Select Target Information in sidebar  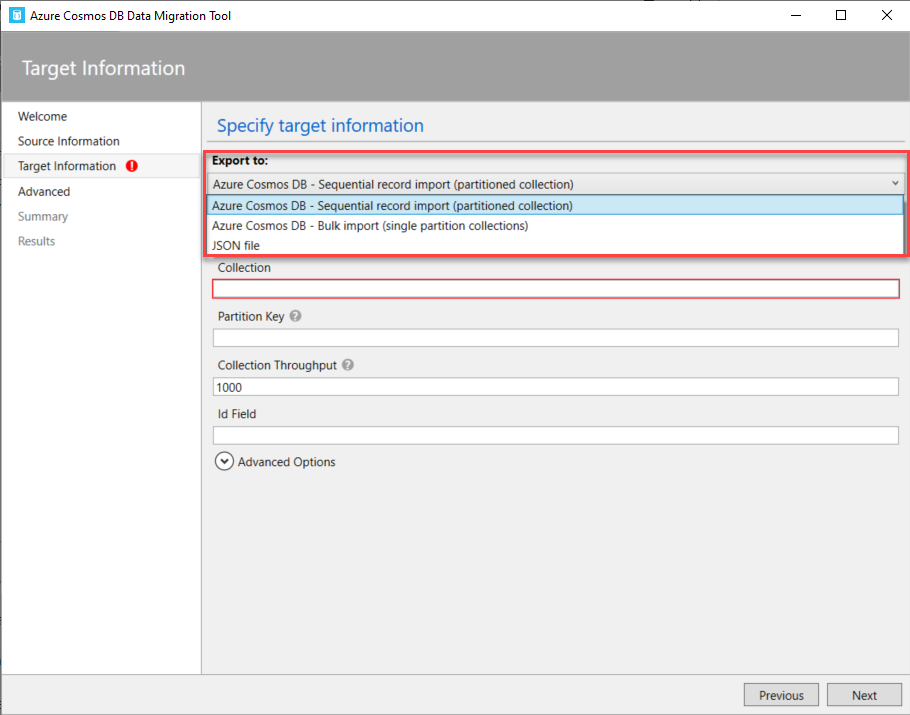(67, 166)
